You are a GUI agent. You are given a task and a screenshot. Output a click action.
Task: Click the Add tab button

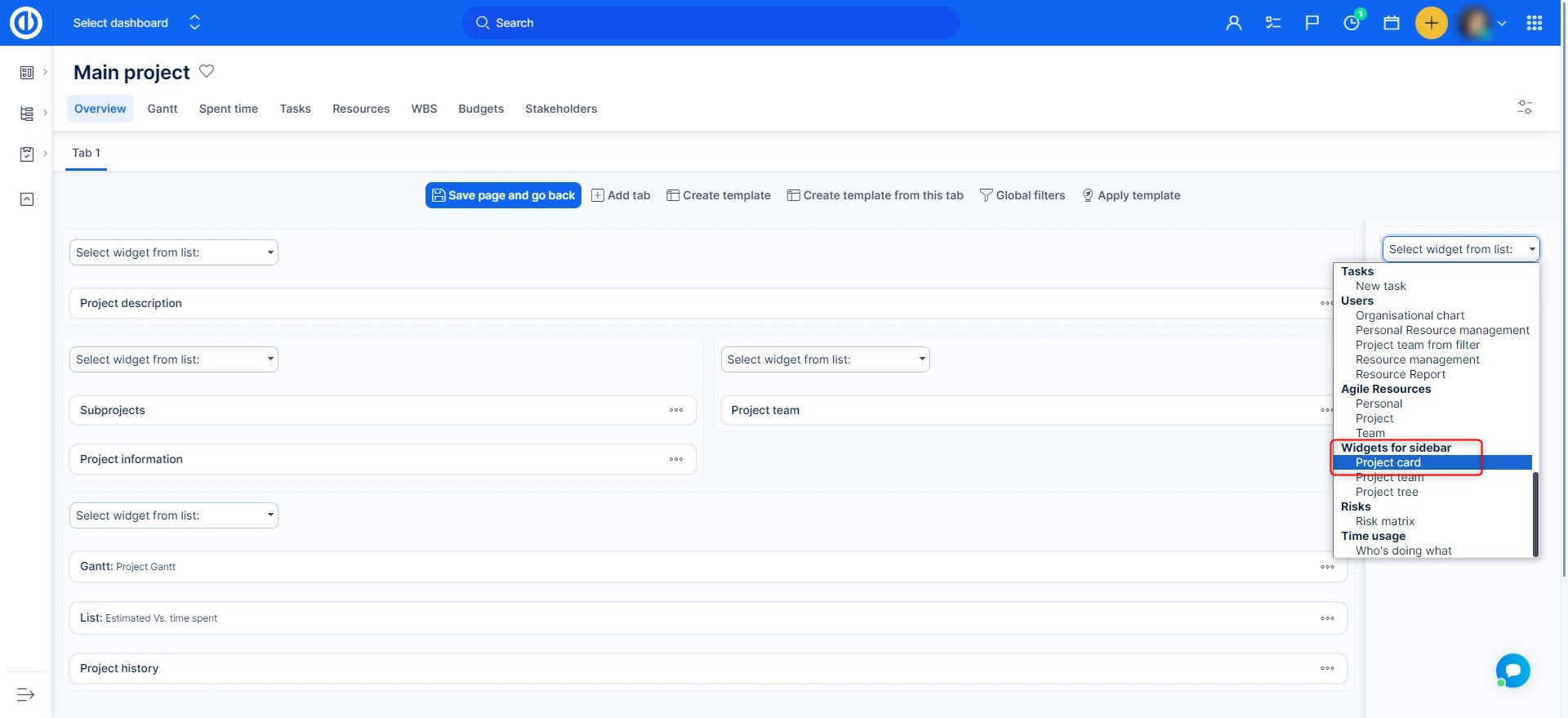point(621,195)
